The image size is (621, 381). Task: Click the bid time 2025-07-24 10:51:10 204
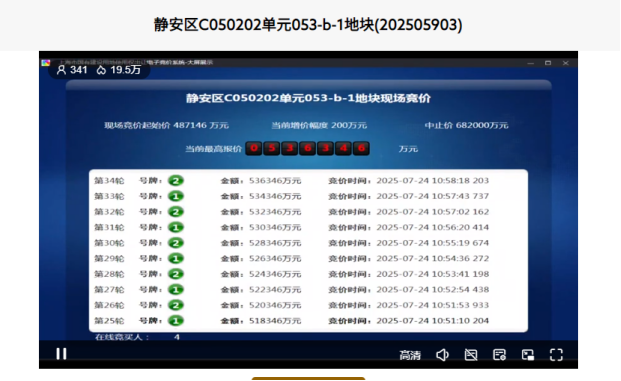[x=432, y=320]
